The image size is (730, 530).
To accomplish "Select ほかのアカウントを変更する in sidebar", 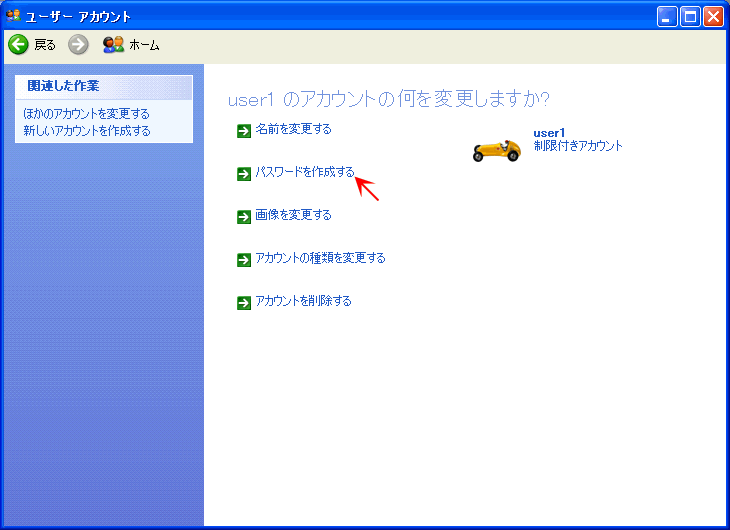I will (x=87, y=114).
